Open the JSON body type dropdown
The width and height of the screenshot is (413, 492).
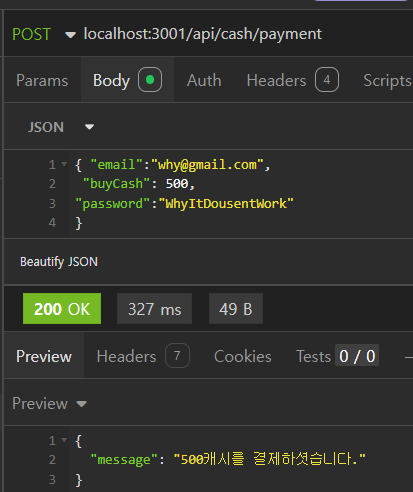coord(61,127)
